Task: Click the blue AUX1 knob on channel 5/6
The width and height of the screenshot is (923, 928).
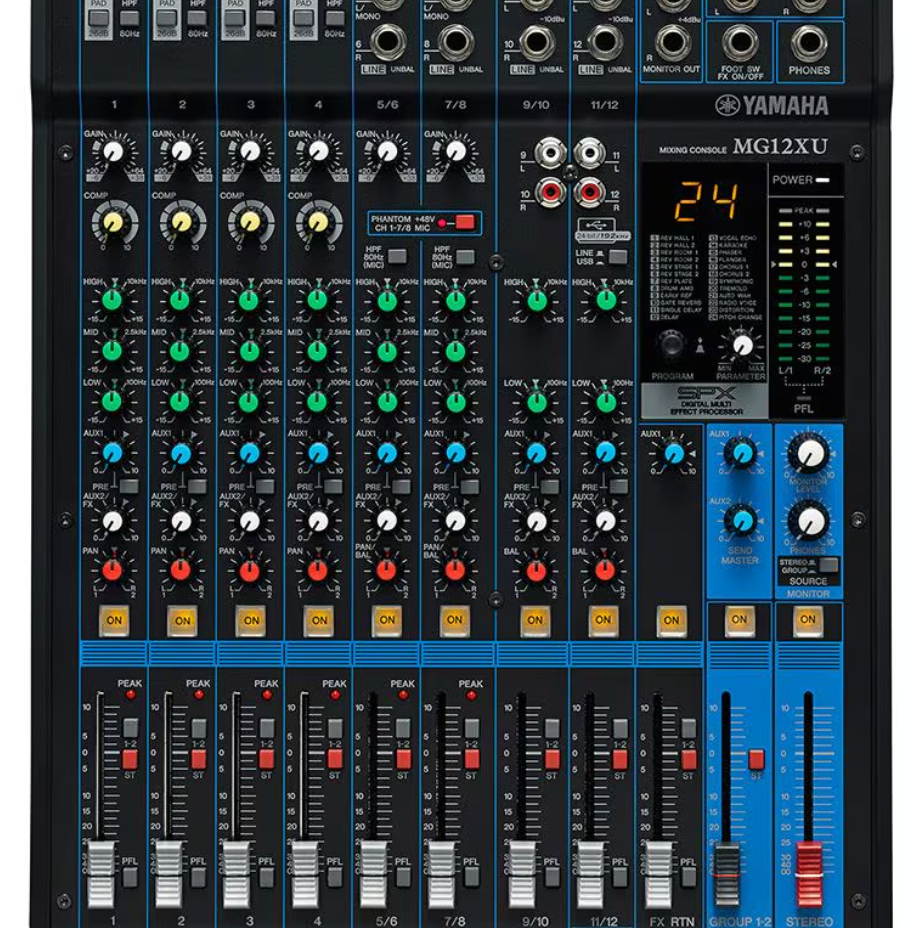Action: click(386, 453)
